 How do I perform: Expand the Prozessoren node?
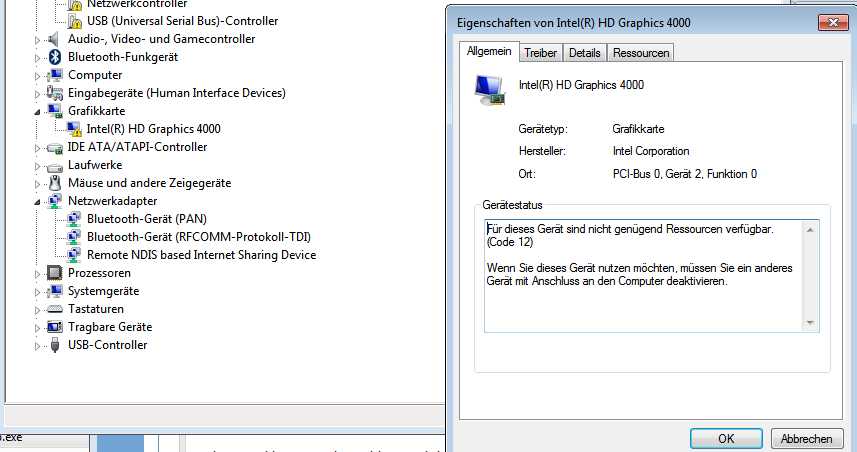(37, 274)
